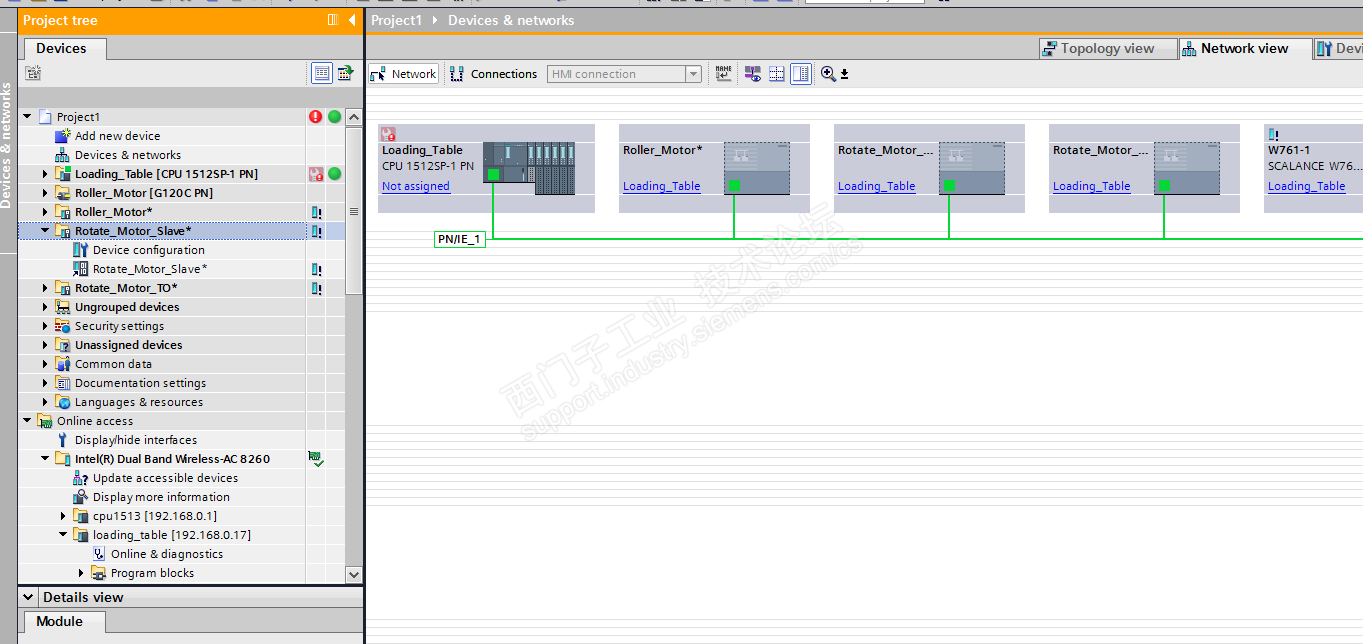Screen dimensions: 1363x644
Task: Click green online status icon on Loading_Table row
Action: point(335,174)
